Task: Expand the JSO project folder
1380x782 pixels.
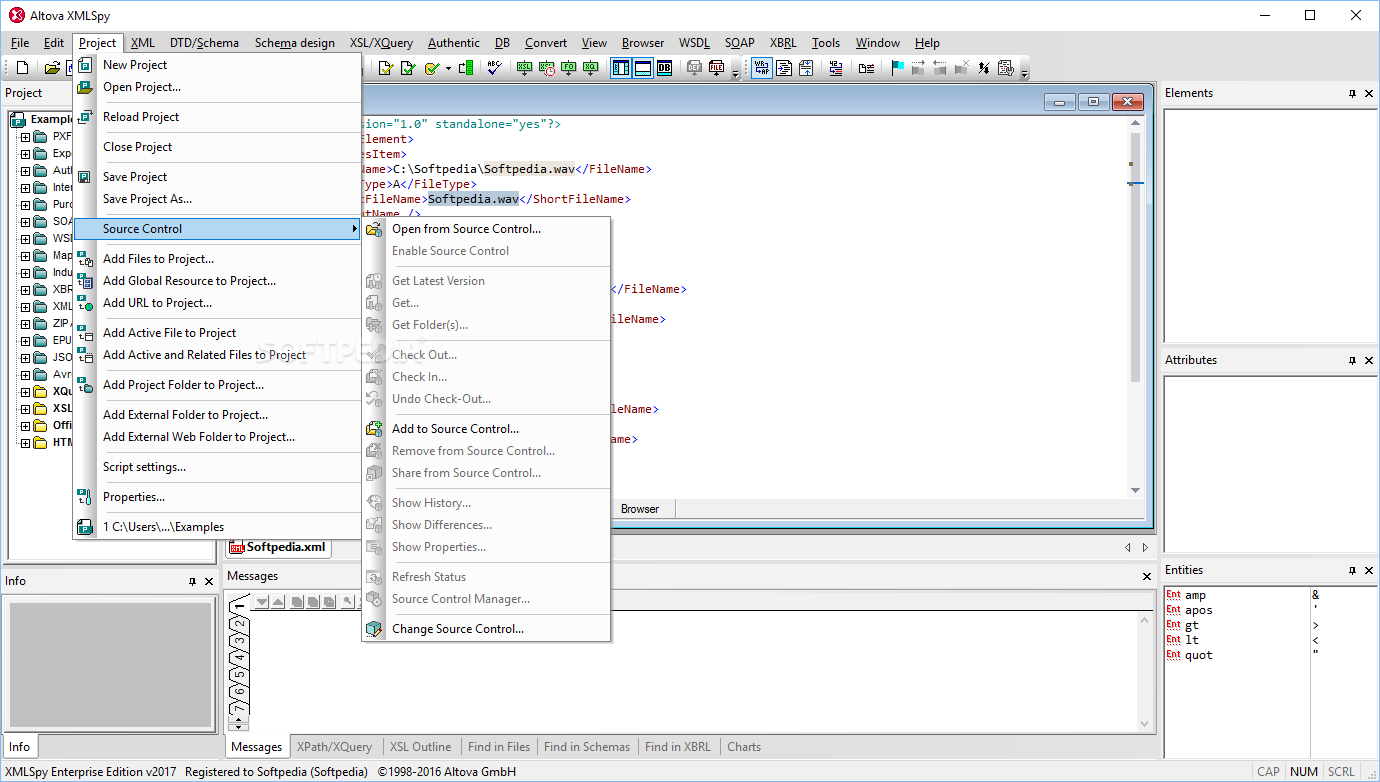Action: [26, 358]
